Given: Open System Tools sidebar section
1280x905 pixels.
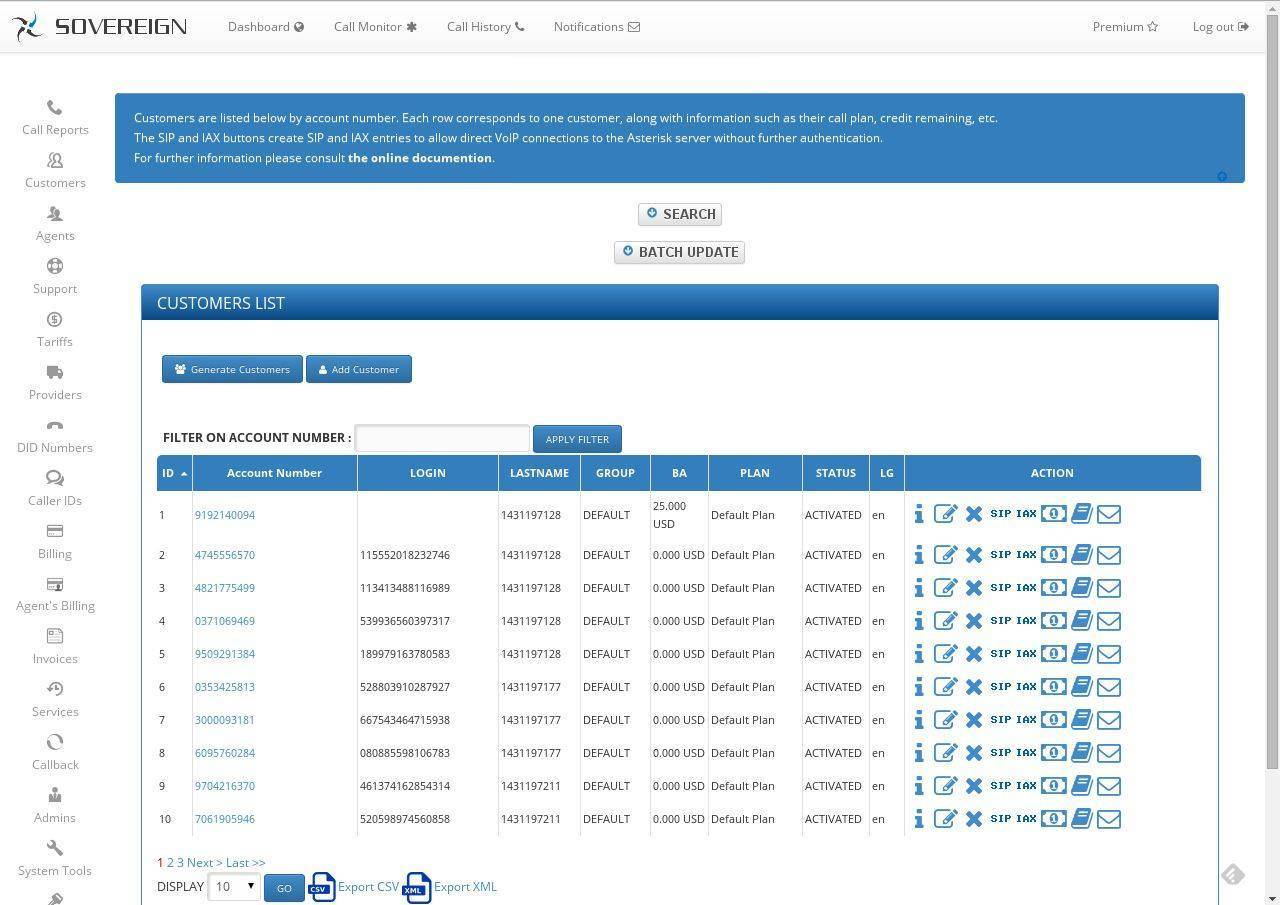Looking at the screenshot, I should coord(55,859).
